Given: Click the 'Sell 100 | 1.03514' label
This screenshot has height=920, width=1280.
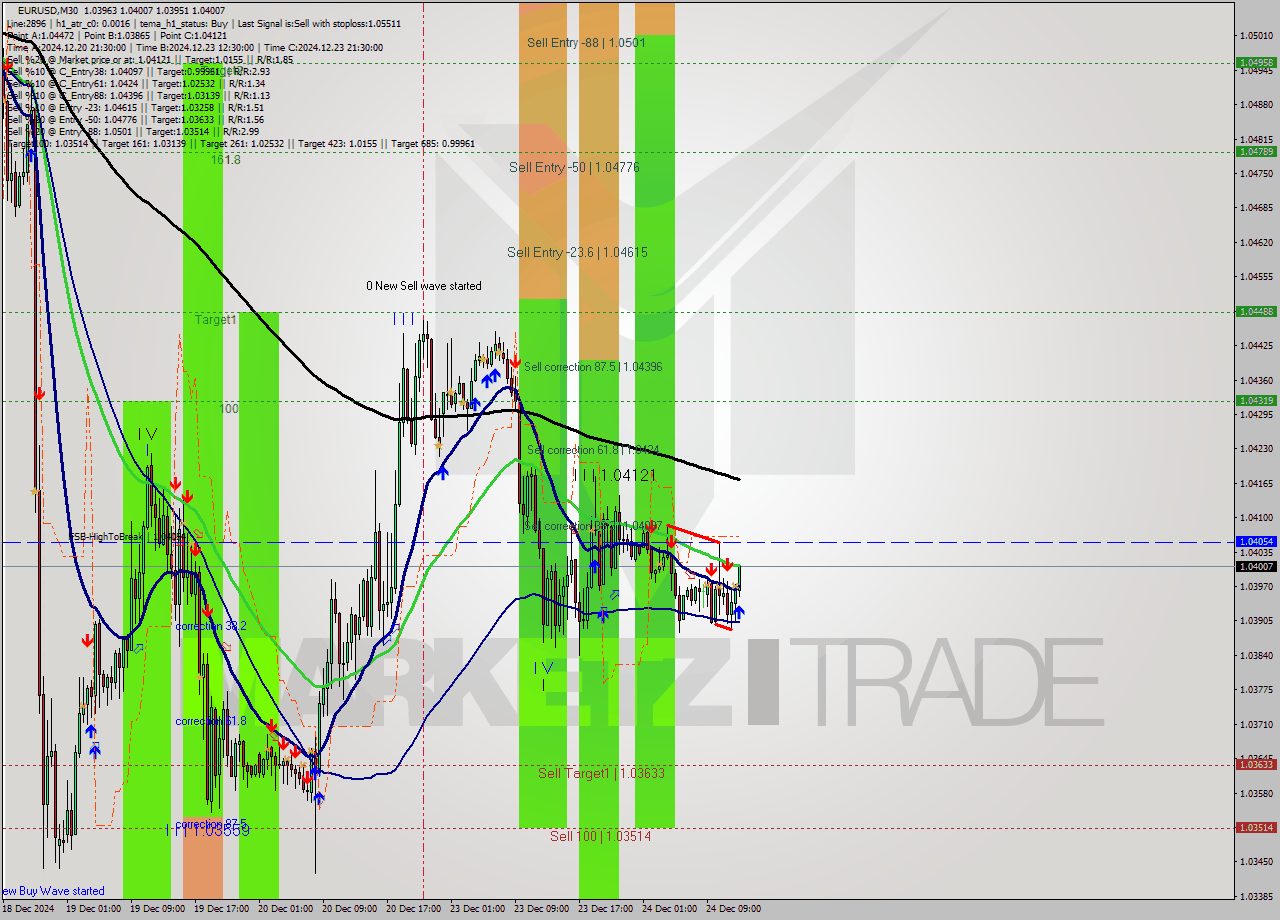Looking at the screenshot, I should 600,836.
